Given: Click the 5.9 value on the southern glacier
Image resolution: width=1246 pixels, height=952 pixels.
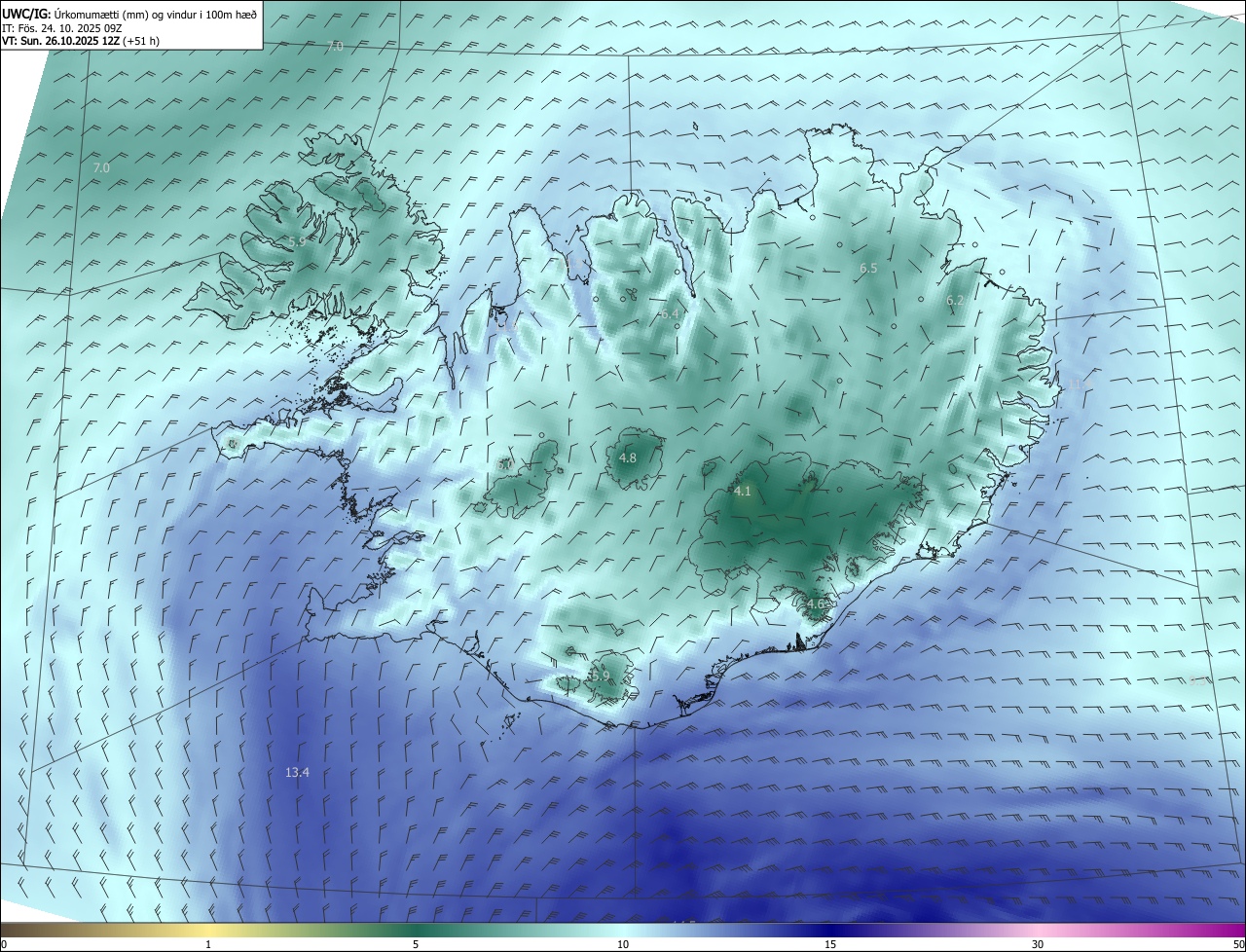Looking at the screenshot, I should [601, 676].
